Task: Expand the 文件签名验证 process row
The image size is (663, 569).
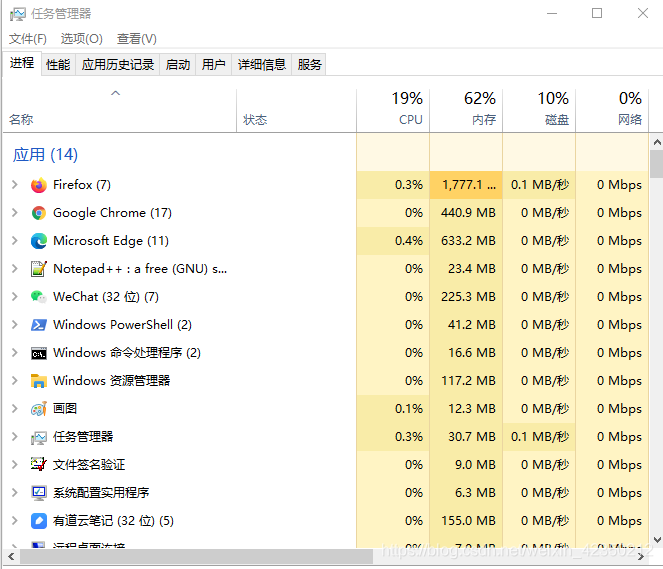Action: pos(14,465)
